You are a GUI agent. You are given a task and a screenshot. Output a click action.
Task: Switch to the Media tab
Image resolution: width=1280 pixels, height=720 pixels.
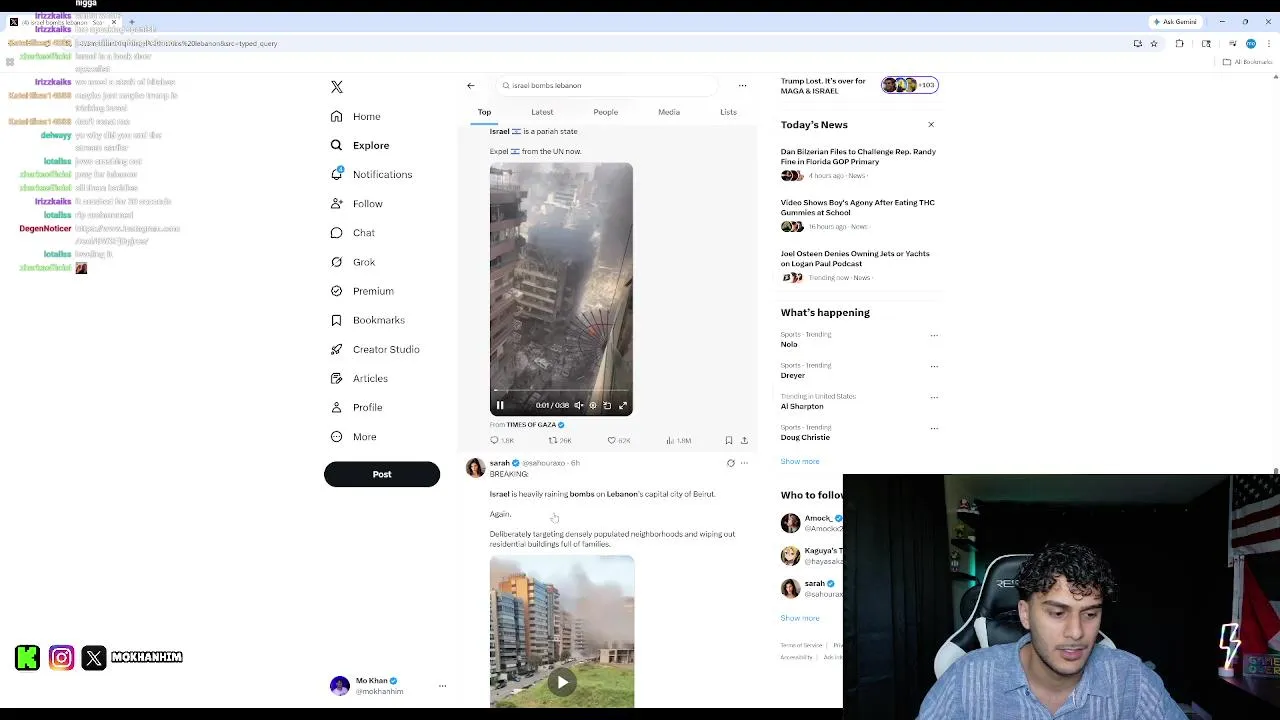pos(669,112)
